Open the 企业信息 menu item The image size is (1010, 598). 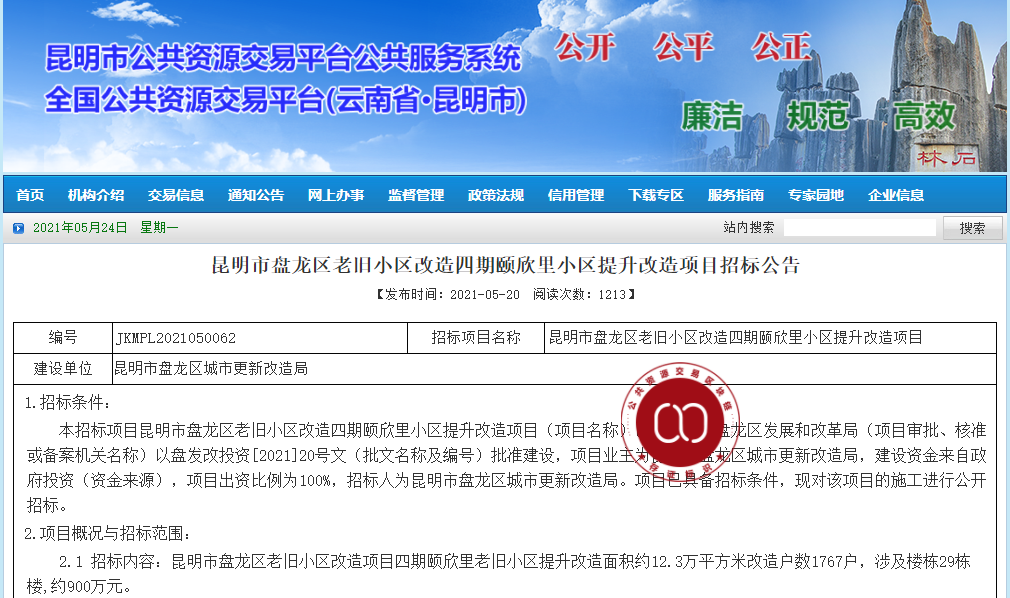(x=896, y=195)
